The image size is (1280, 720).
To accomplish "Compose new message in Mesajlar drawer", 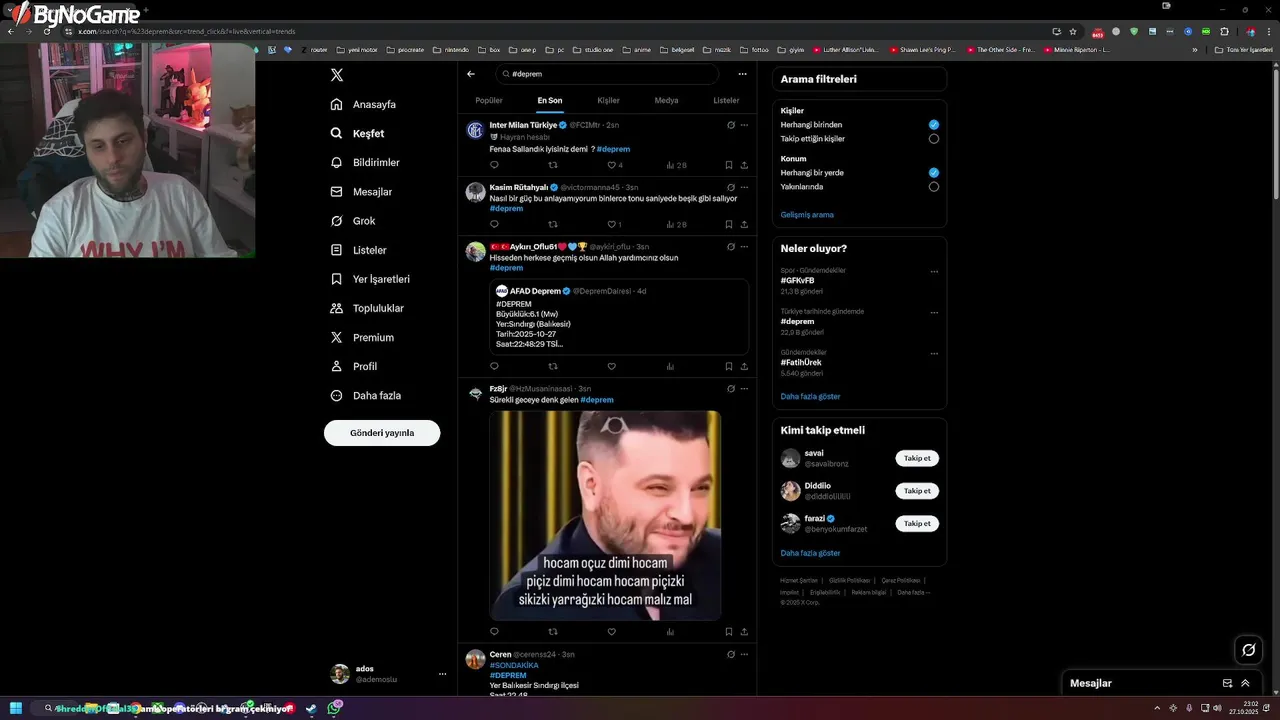I will click(1227, 683).
